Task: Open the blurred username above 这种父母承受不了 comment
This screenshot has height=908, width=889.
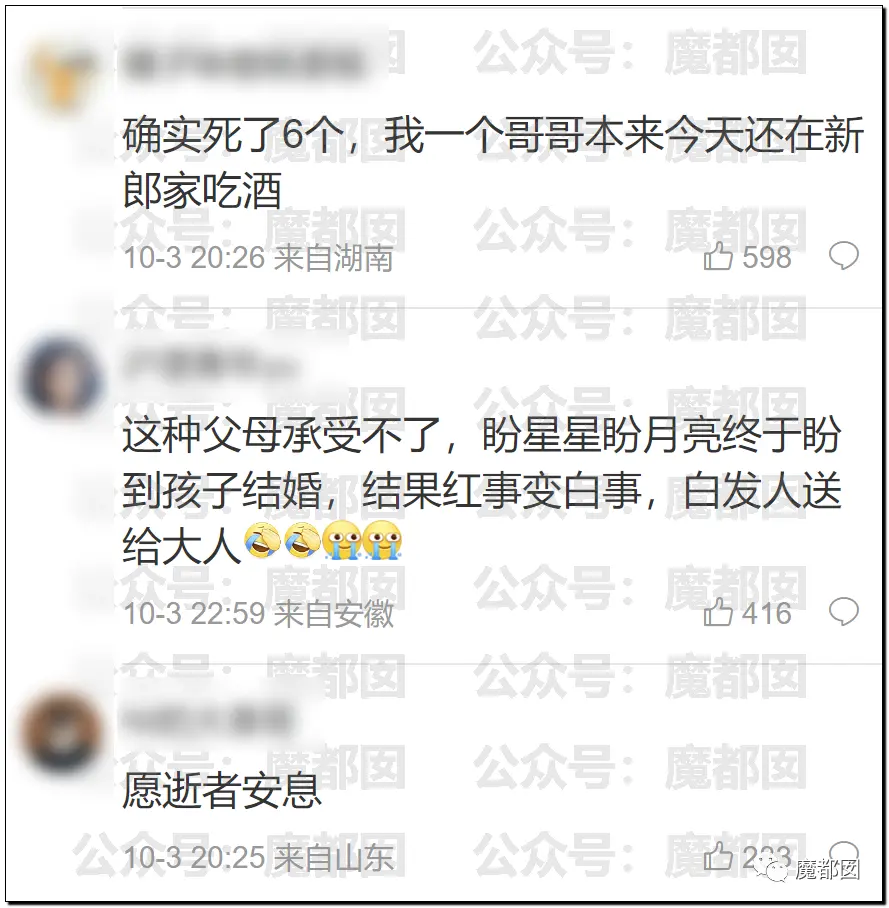Action: click(210, 364)
